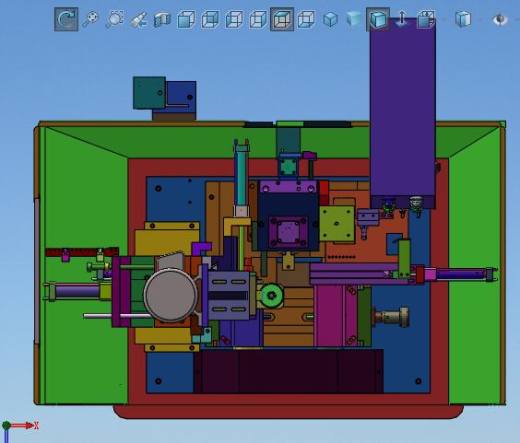Choose the Zoom to area tool
Viewport: 520px width, 443px height.
pos(115,19)
